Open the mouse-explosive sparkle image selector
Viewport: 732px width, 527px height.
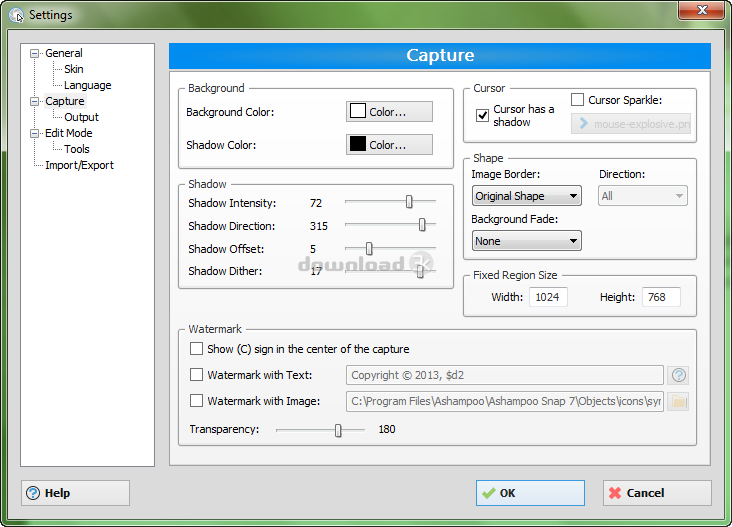(x=631, y=124)
